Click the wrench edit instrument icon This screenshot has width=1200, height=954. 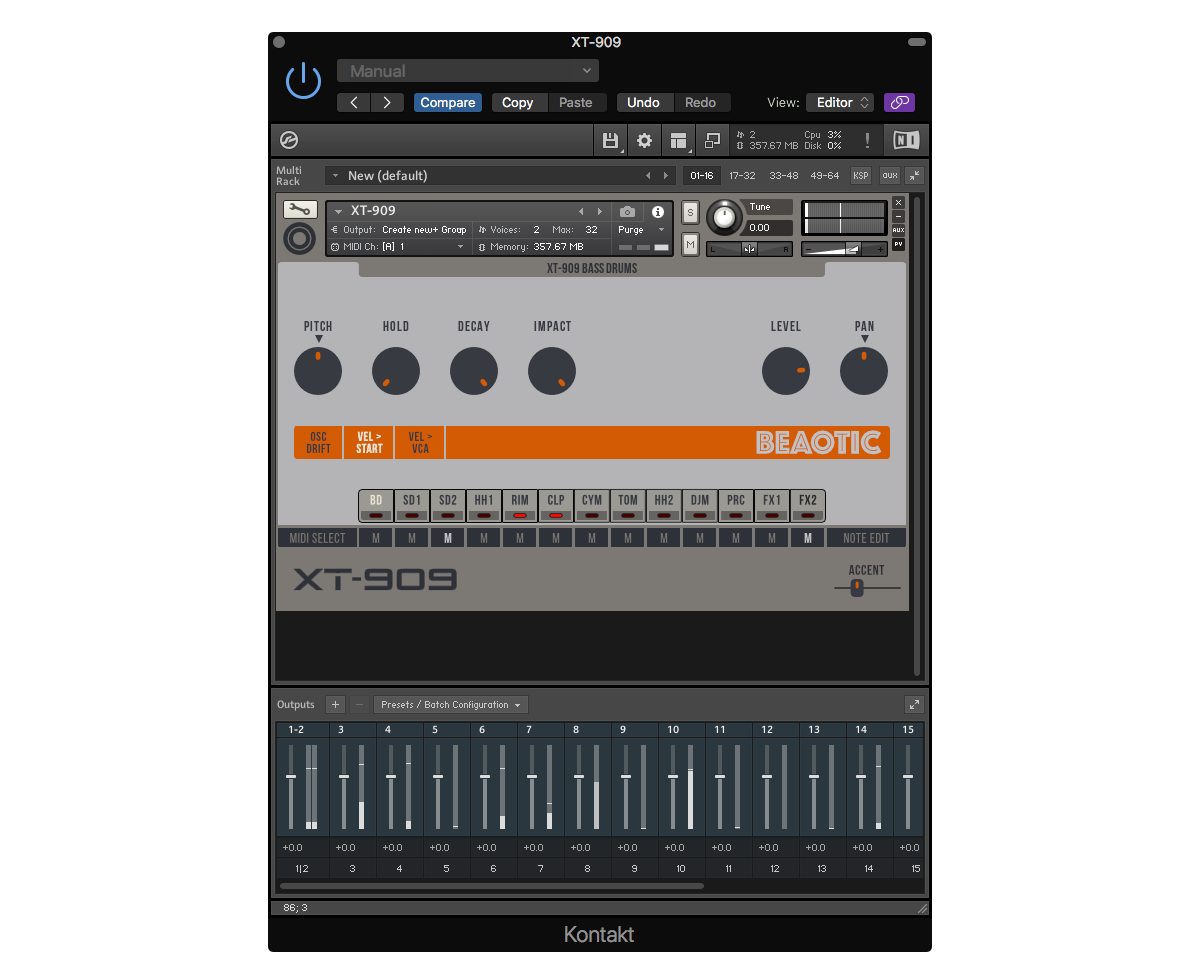299,209
